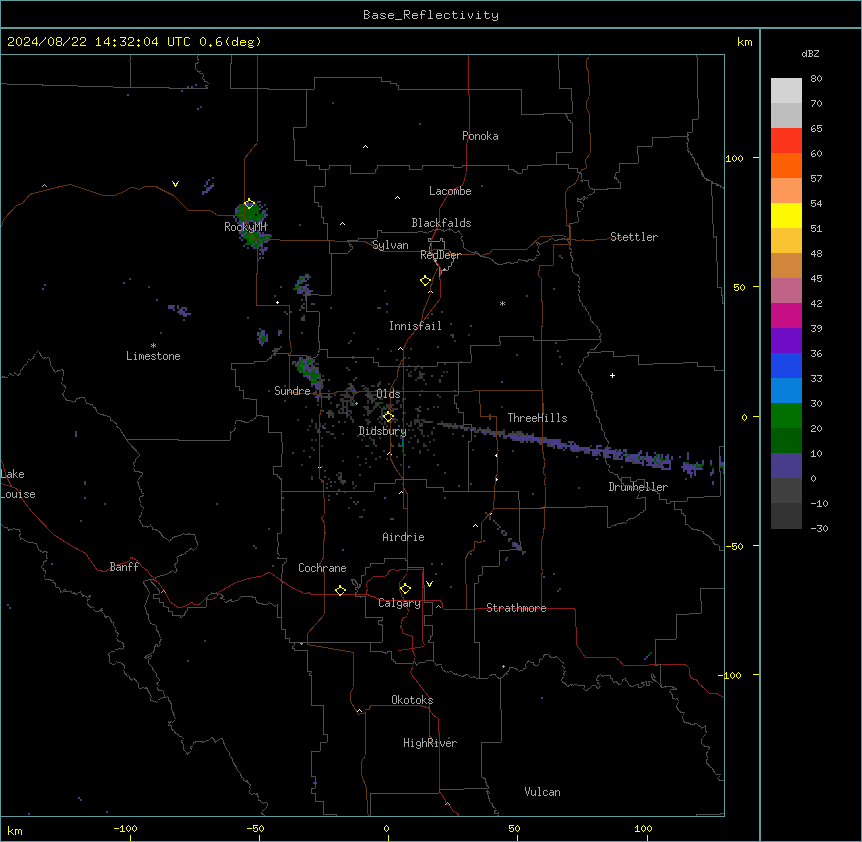
Task: Click the Blackfalds label
Action: 441,223
